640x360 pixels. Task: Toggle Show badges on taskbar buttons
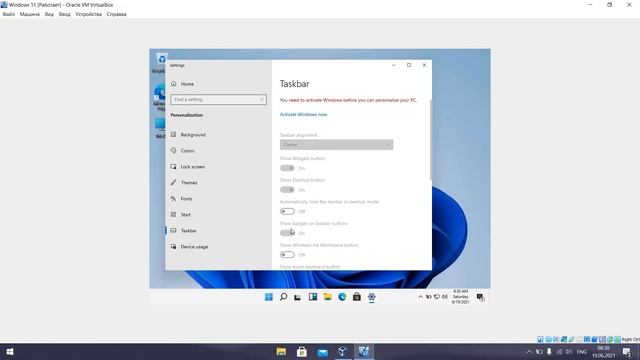tap(287, 233)
